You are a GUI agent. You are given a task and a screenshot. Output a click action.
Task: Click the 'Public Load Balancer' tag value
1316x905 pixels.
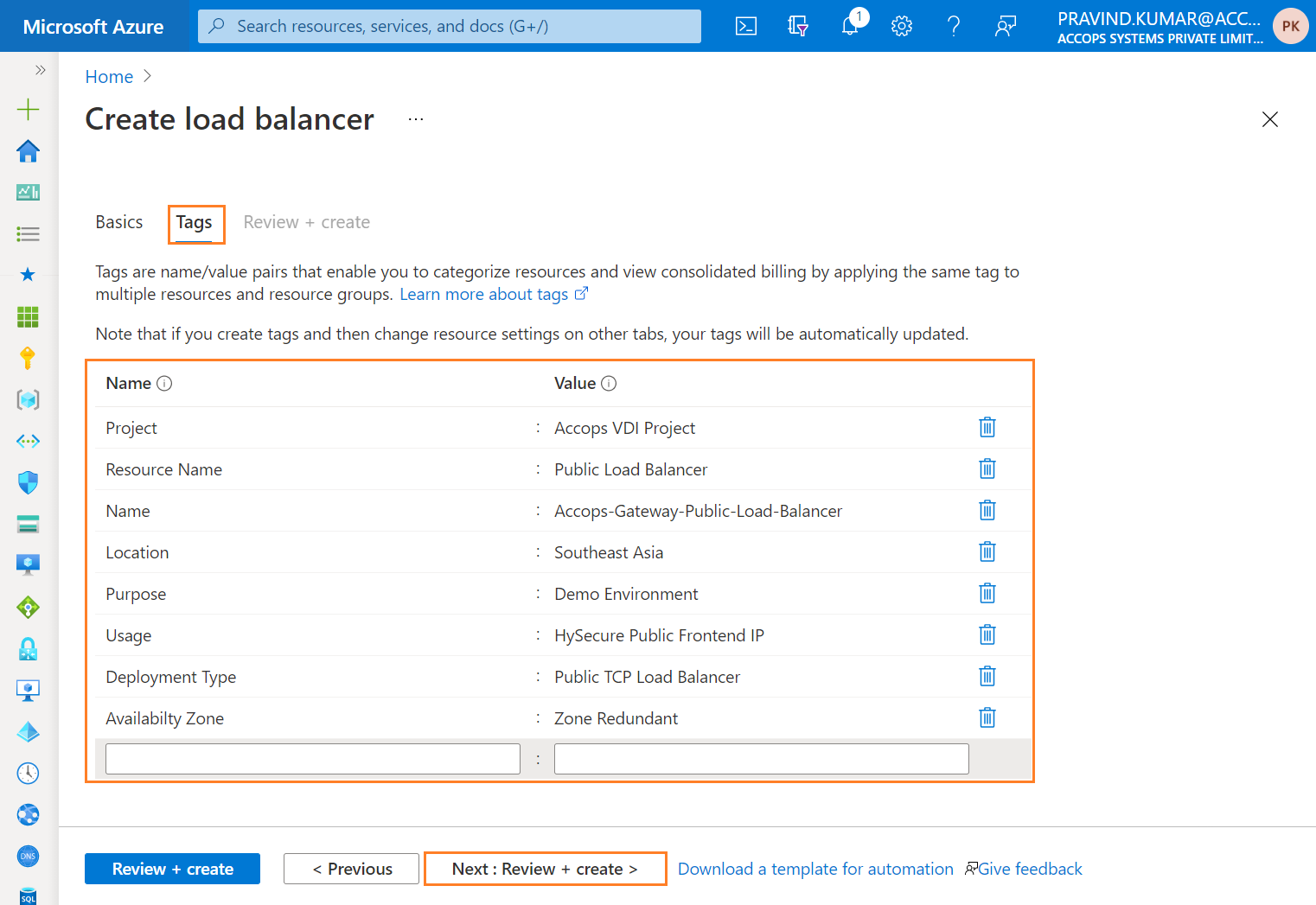click(631, 469)
